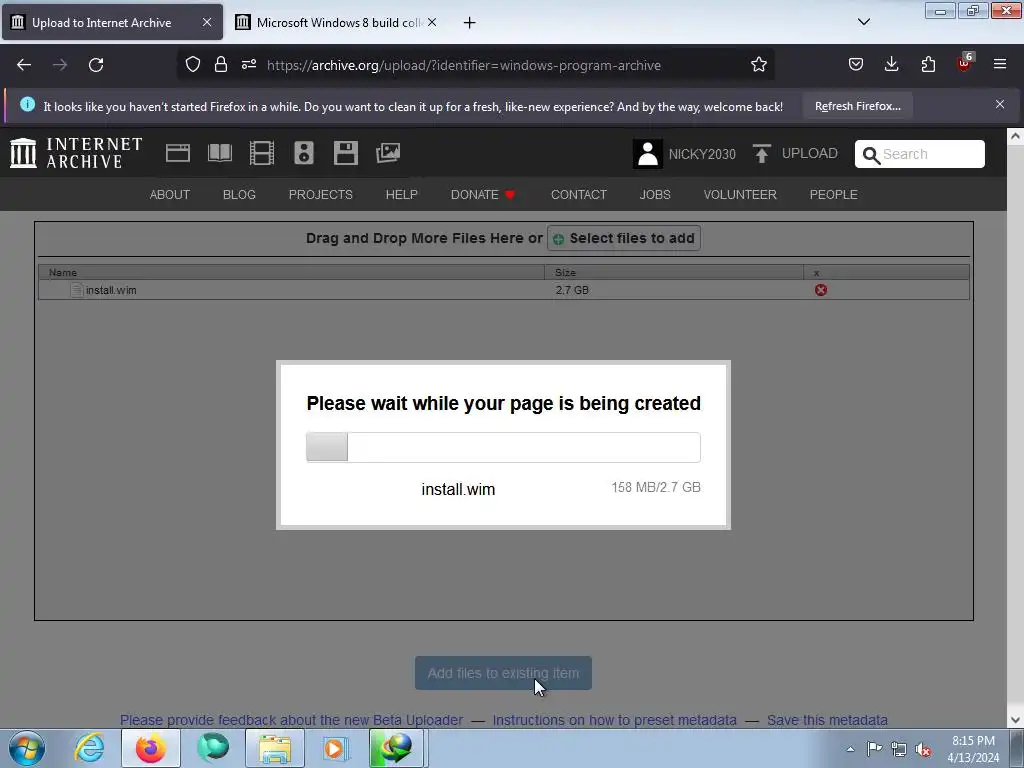The height and width of the screenshot is (768, 1024).
Task: Open Windows Explorer folder on taskbar
Action: point(275,748)
